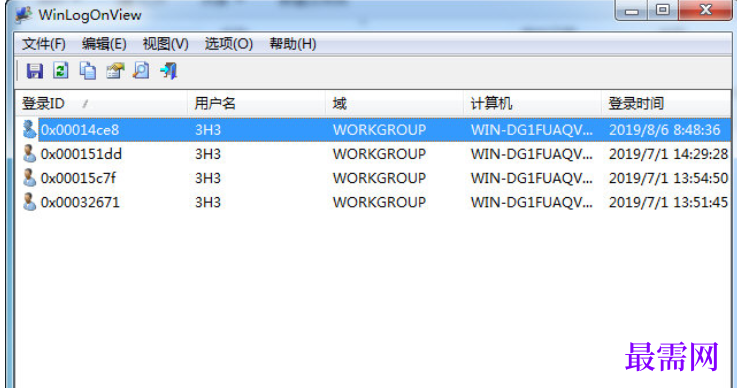
Task: Open the 编辑(E) menu
Action: pyautogui.click(x=104, y=44)
